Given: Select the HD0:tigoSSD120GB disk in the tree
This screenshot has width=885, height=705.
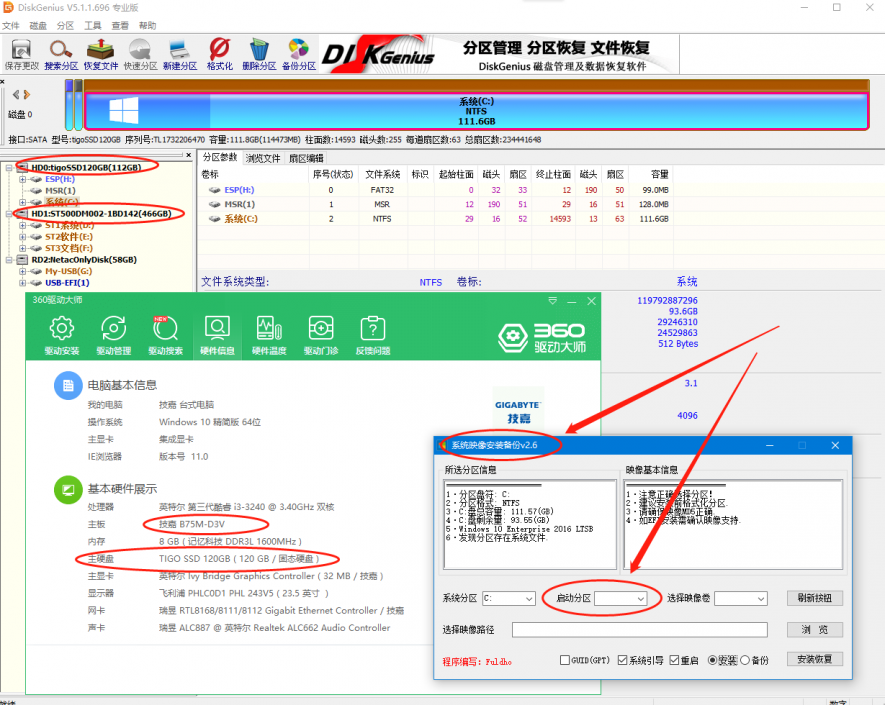Looking at the screenshot, I should (x=86, y=167).
